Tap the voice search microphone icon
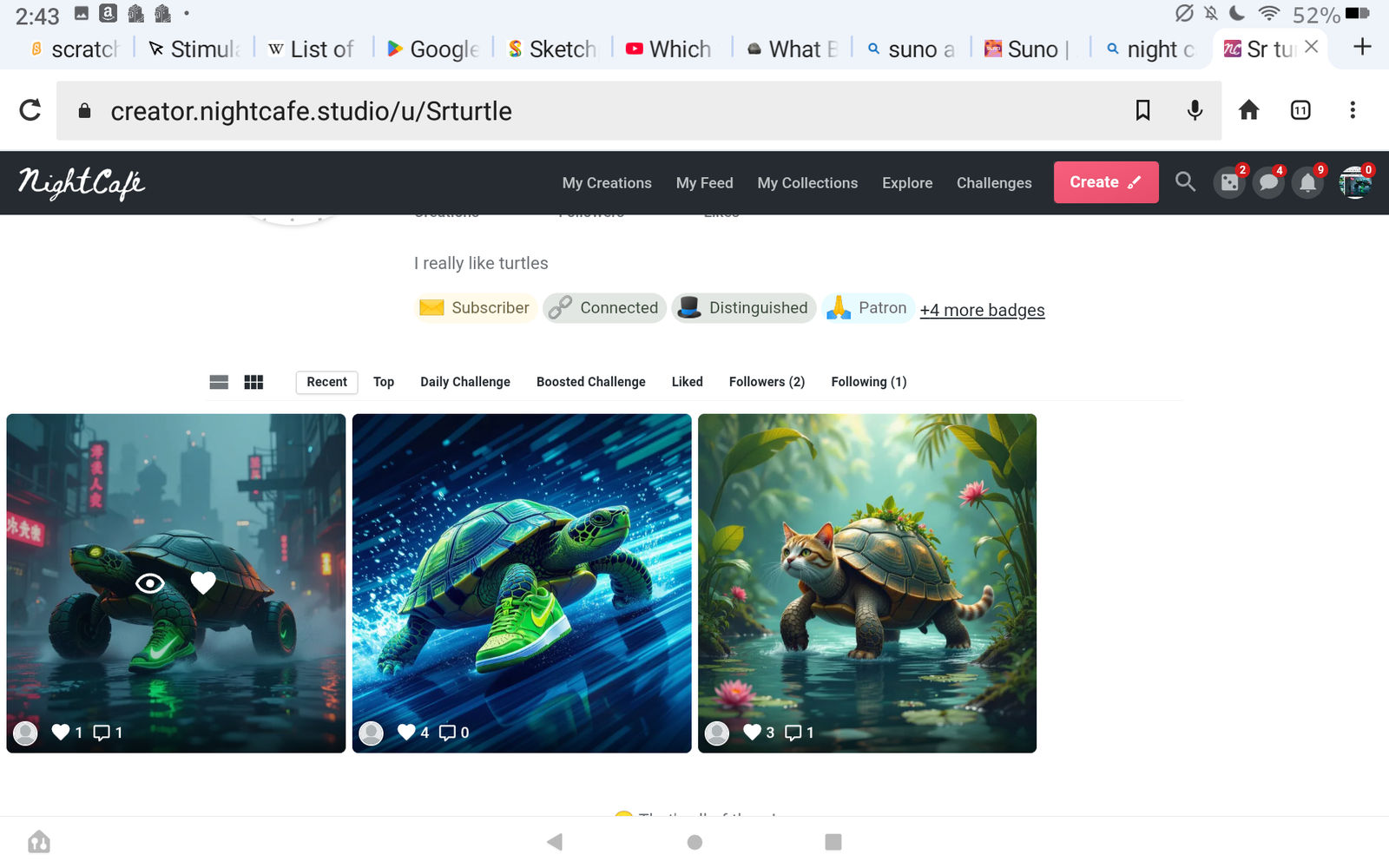Image resolution: width=1389 pixels, height=868 pixels. [1195, 110]
